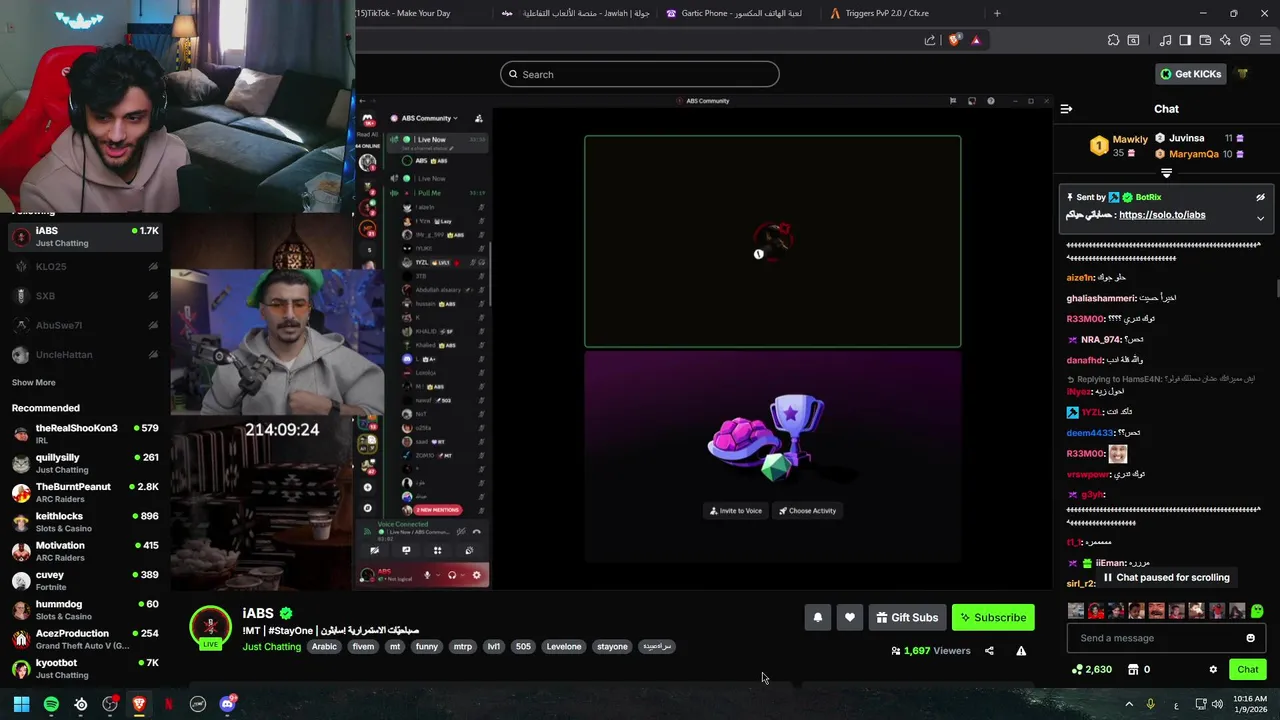Open SXB channel in sidebar

(x=84, y=296)
